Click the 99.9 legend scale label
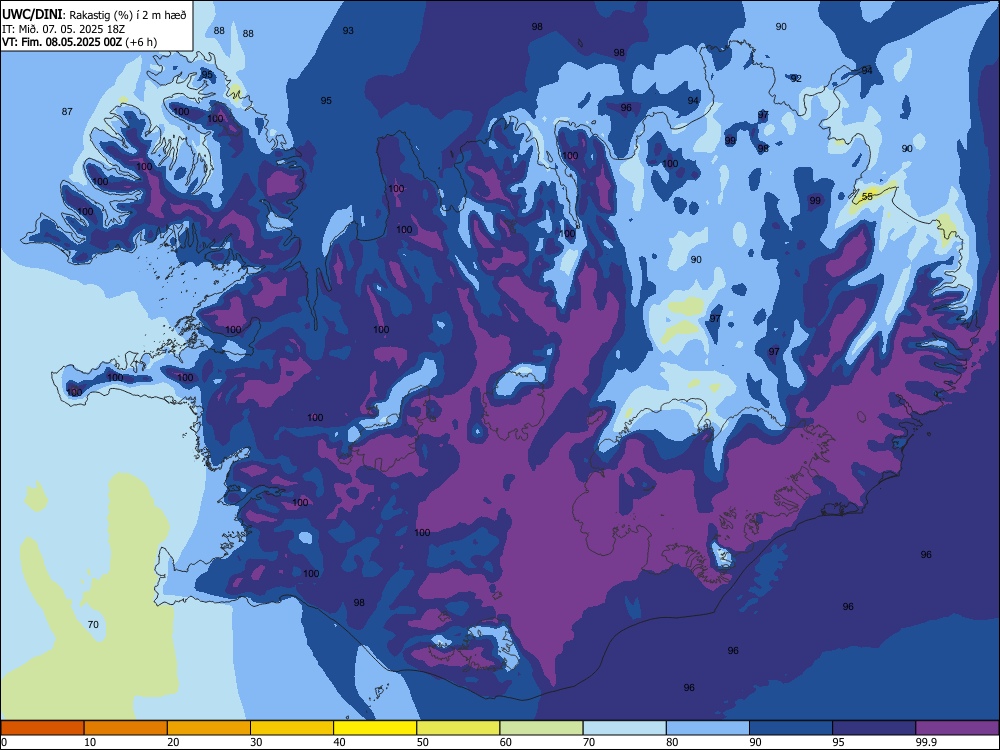The image size is (1000, 750). pos(925,742)
